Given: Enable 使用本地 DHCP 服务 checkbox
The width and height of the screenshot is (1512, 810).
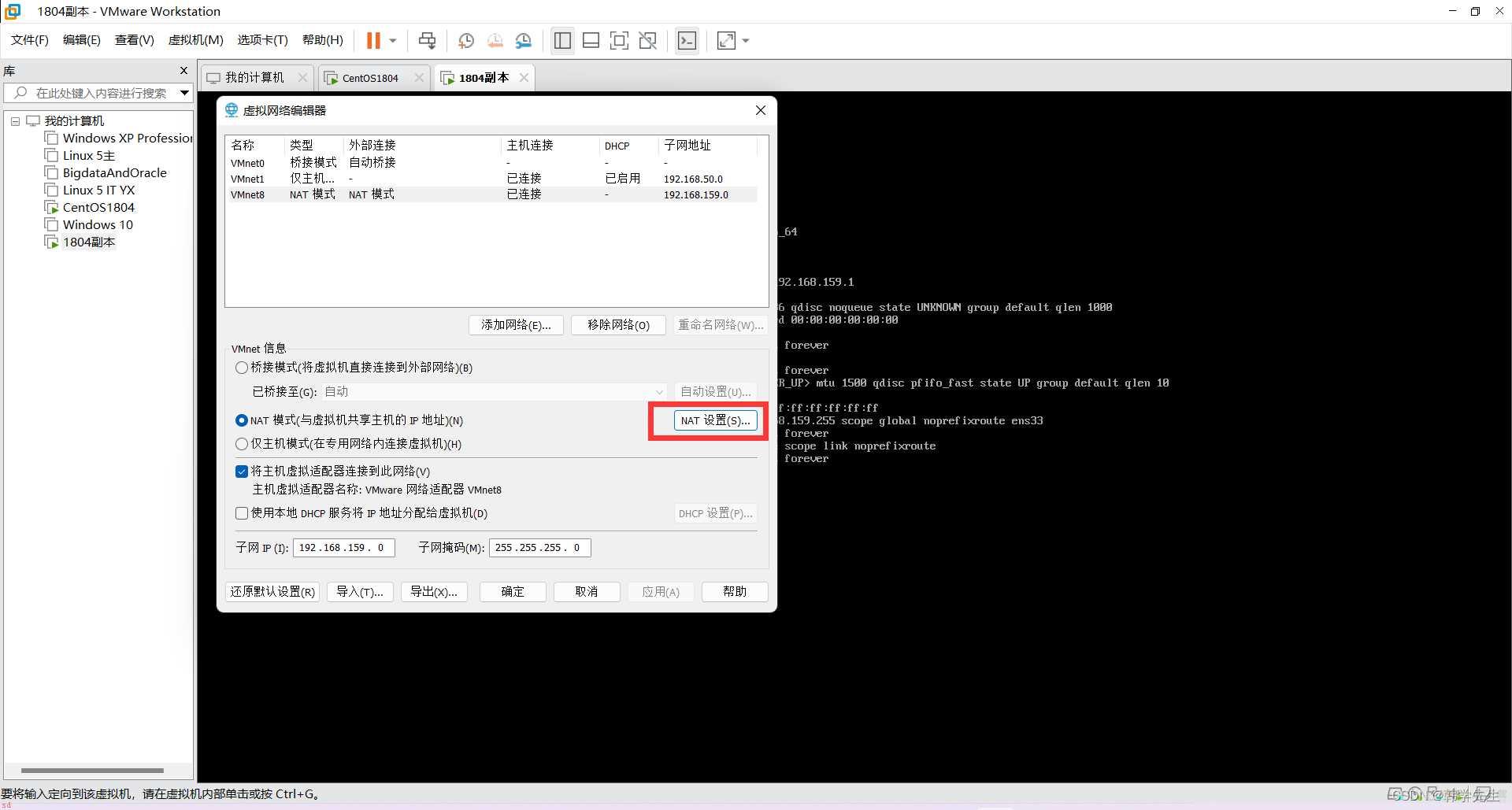Looking at the screenshot, I should [x=242, y=513].
